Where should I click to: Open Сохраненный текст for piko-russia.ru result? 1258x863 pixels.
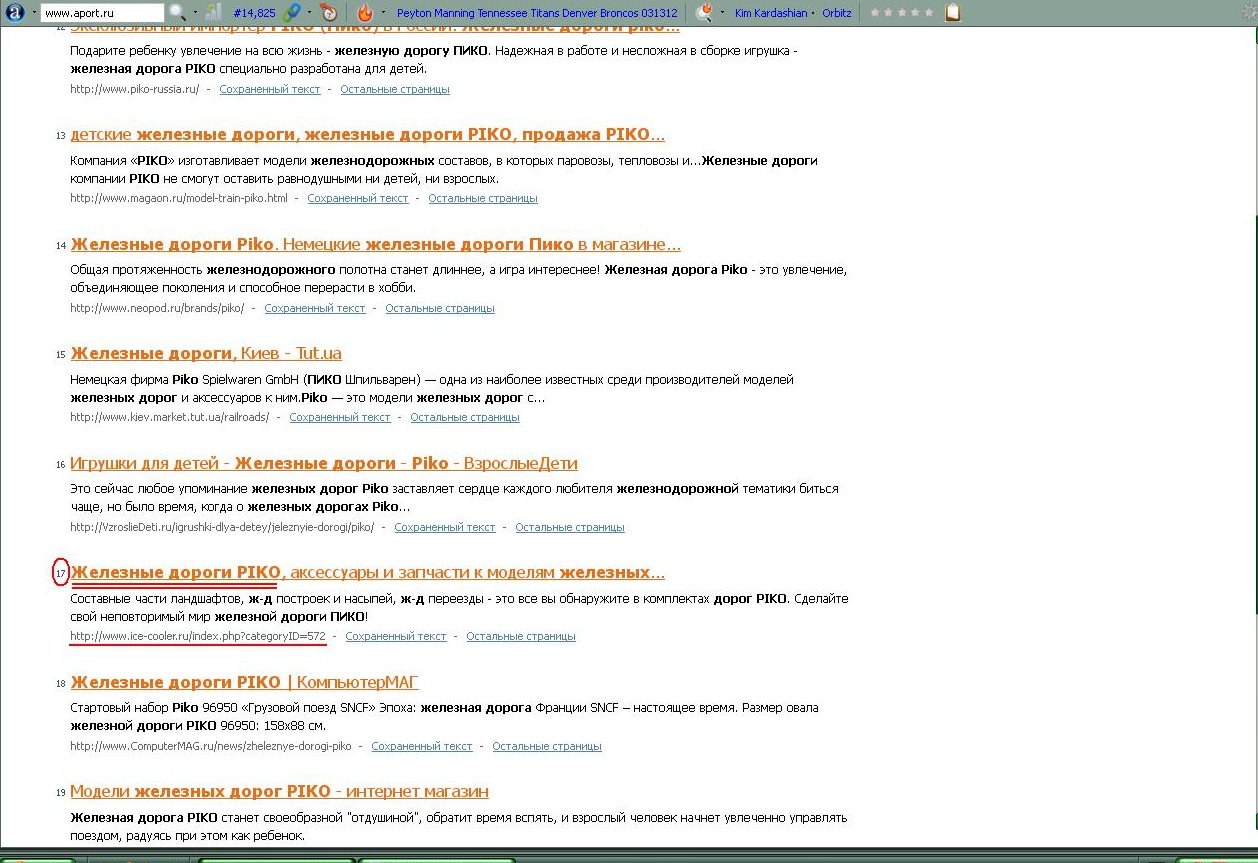(270, 89)
